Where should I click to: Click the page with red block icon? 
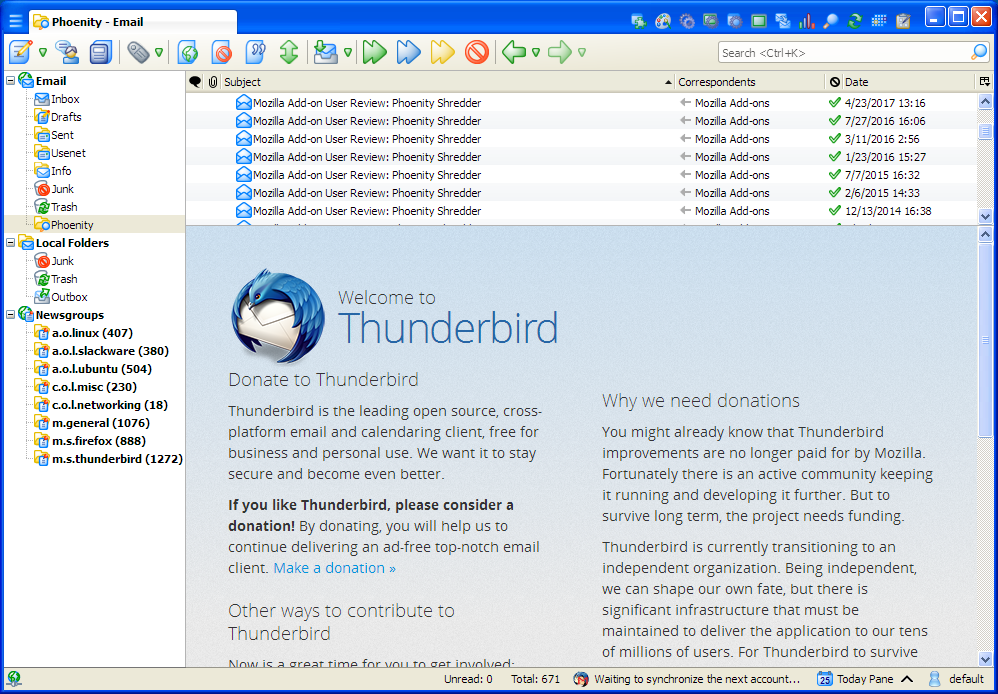coord(221,52)
